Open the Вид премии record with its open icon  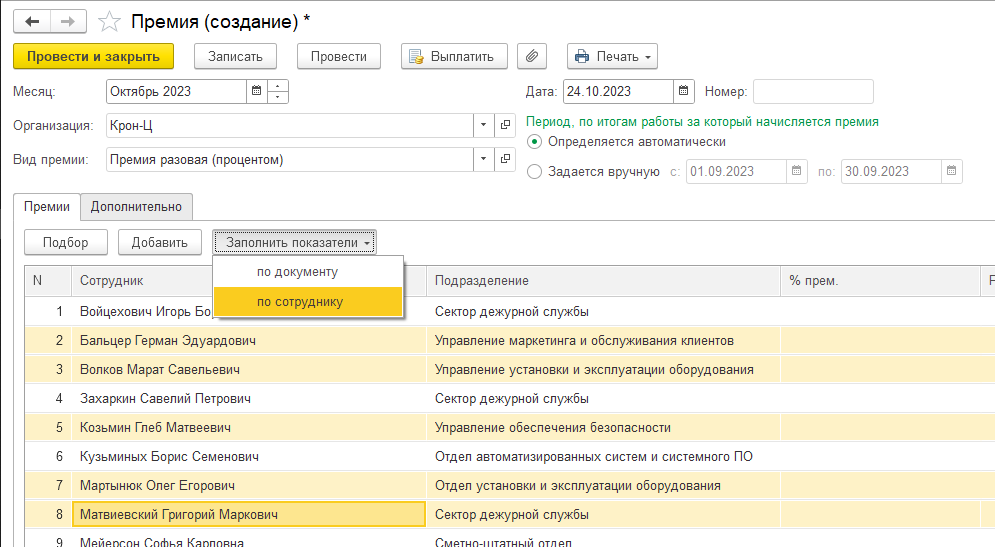(506, 159)
